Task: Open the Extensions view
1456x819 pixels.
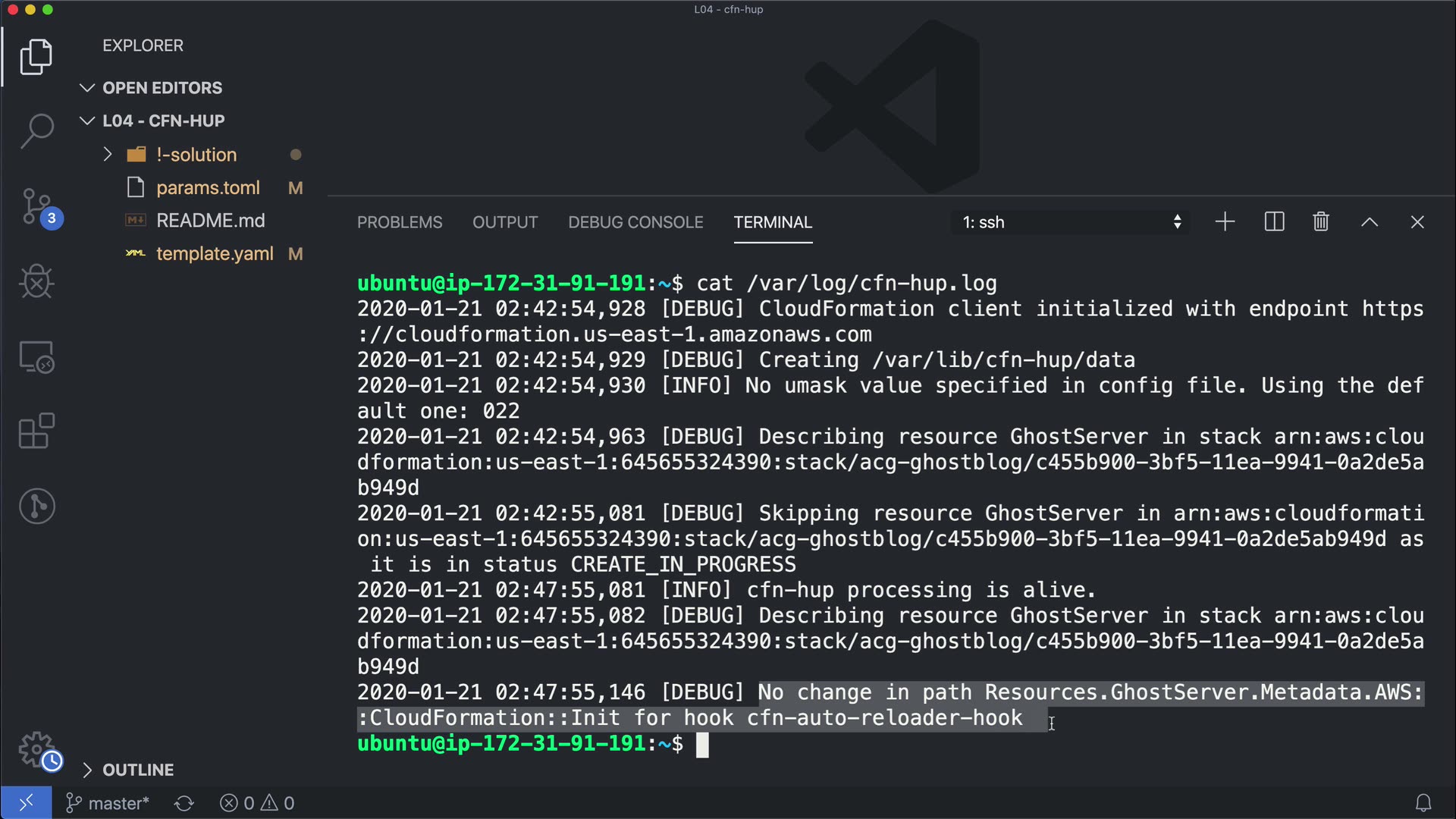Action: point(36,431)
